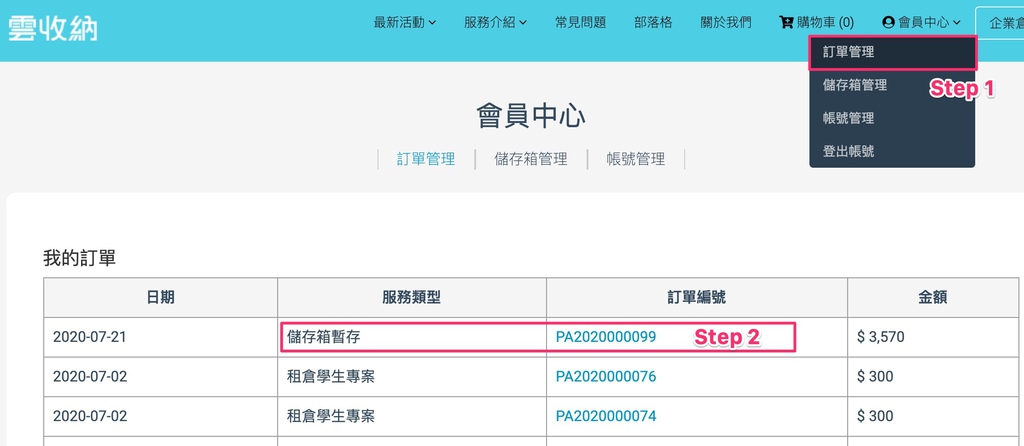This screenshot has height=446, width=1024.
Task: Open order PA2020000099
Action: pyautogui.click(x=606, y=337)
